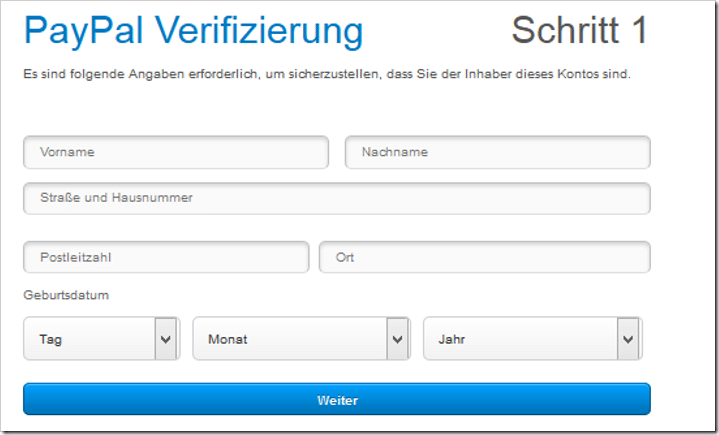The width and height of the screenshot is (719, 435).
Task: Open the Tag birth date dropdown
Action: tap(101, 339)
